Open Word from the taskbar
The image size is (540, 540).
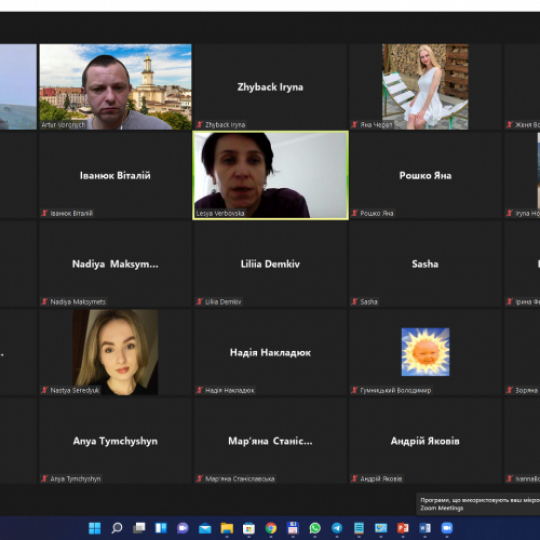[425, 528]
